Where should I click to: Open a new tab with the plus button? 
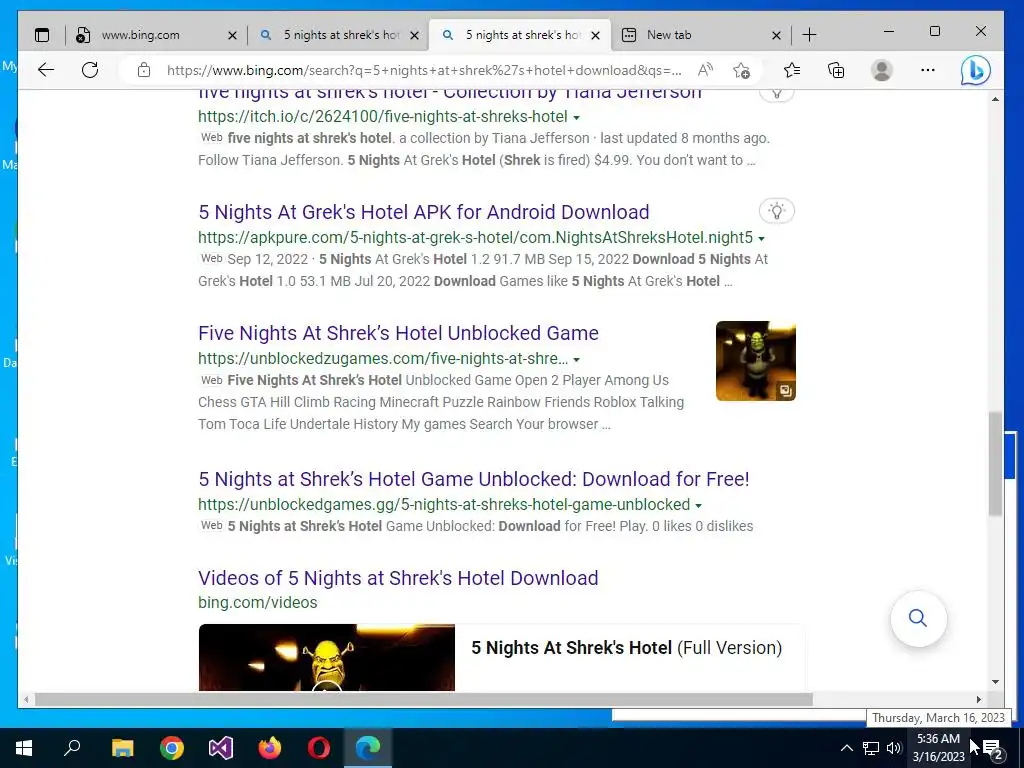click(x=809, y=35)
